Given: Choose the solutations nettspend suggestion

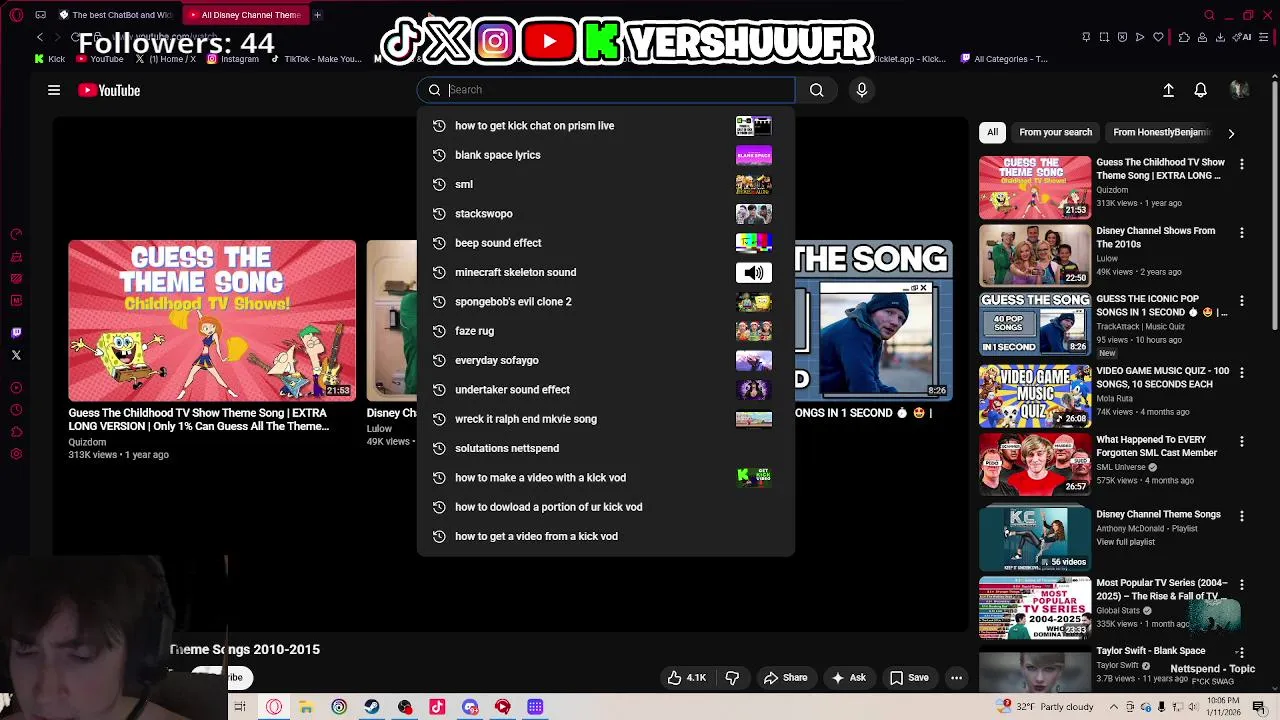Looking at the screenshot, I should (605, 448).
